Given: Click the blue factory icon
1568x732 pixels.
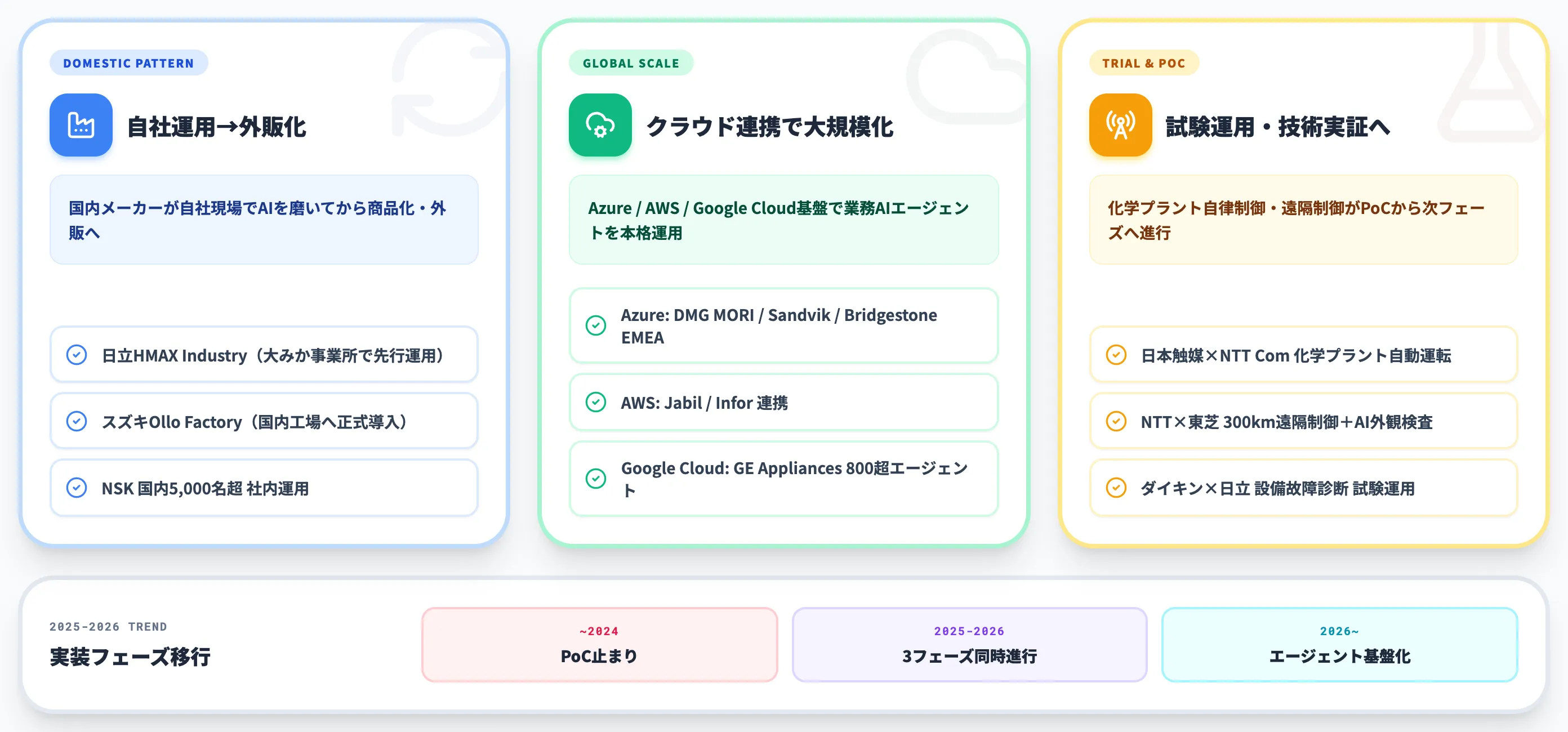Looking at the screenshot, I should [81, 125].
